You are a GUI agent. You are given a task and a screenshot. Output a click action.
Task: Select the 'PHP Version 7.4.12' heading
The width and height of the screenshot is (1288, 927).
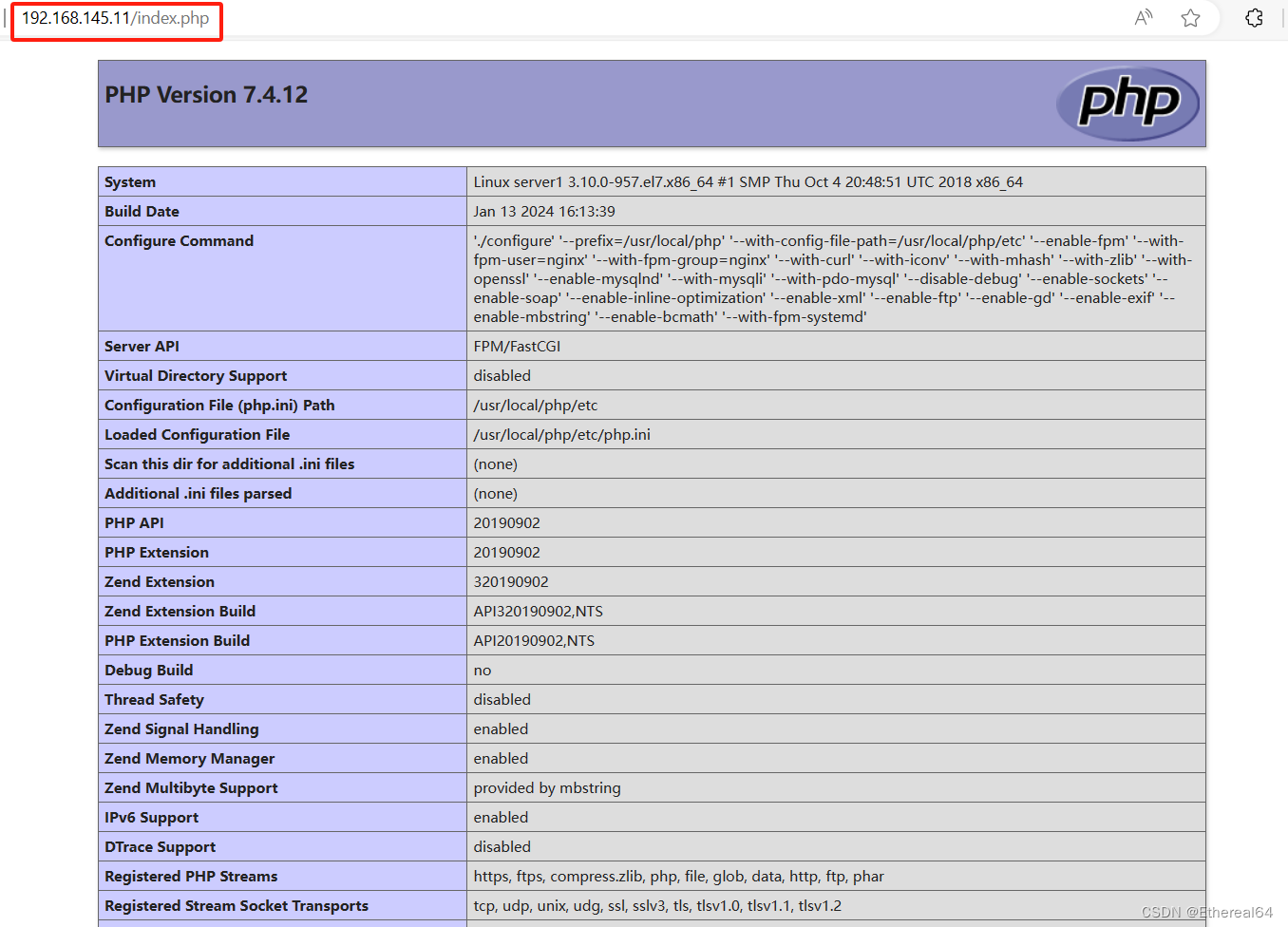(206, 95)
